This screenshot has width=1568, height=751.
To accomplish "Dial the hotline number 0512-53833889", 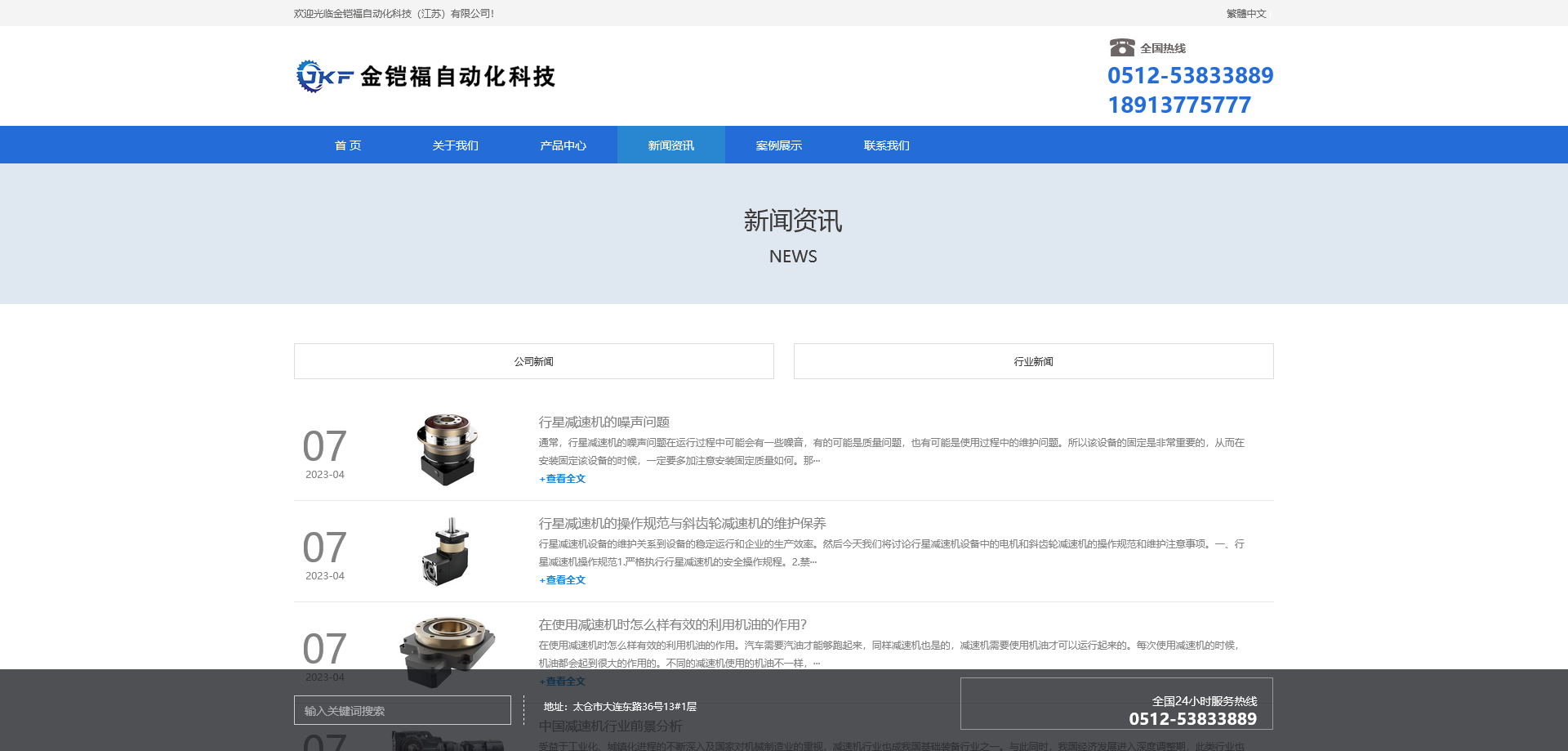I will pos(1191,75).
